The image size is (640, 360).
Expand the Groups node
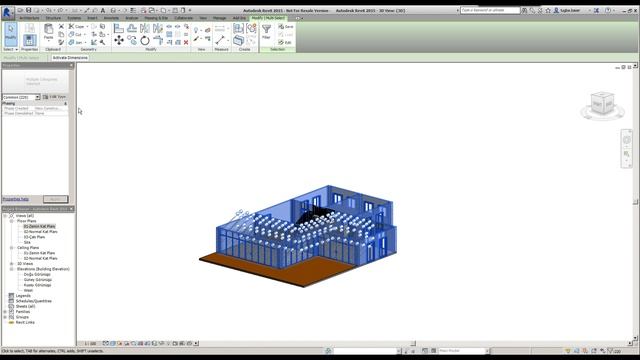tap(5, 317)
